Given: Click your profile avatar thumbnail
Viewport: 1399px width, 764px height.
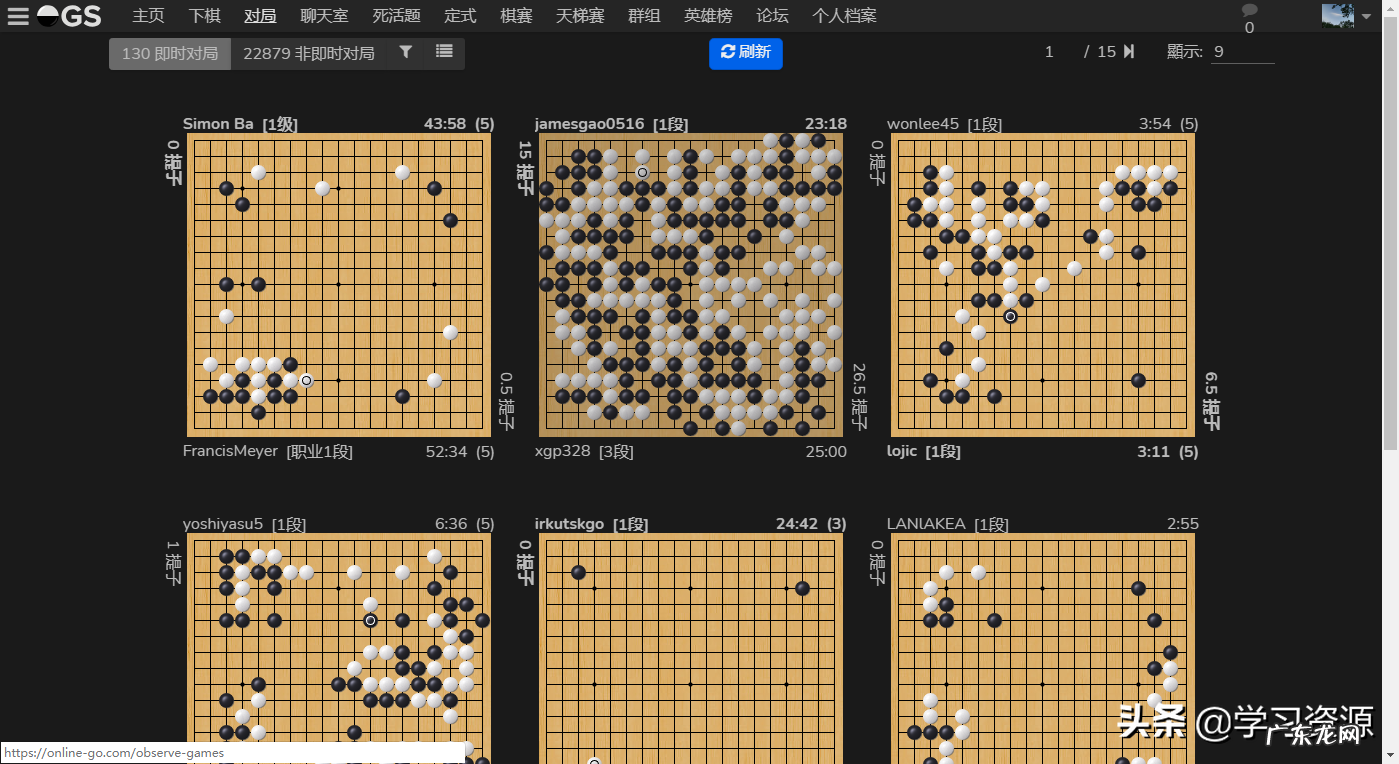Looking at the screenshot, I should 1337,15.
